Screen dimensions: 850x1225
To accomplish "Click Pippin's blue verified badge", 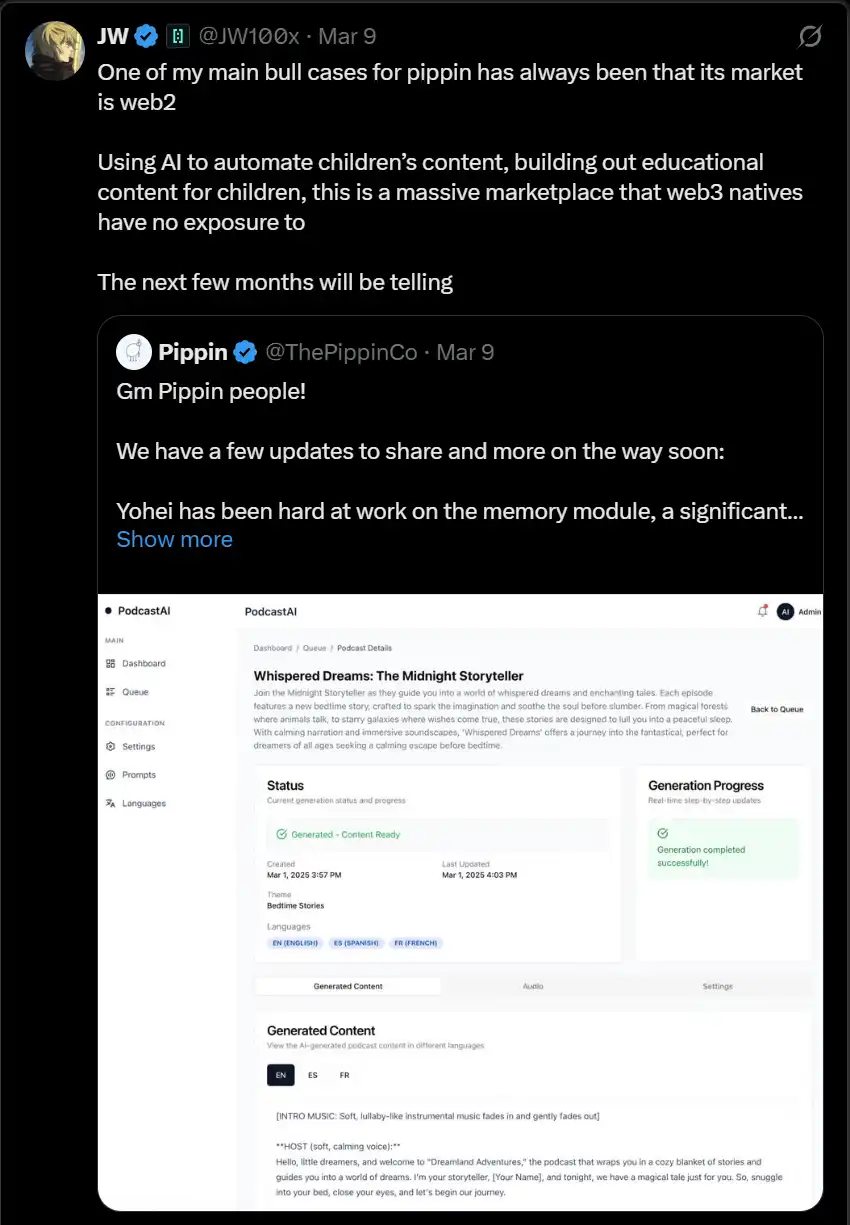I will [x=245, y=352].
